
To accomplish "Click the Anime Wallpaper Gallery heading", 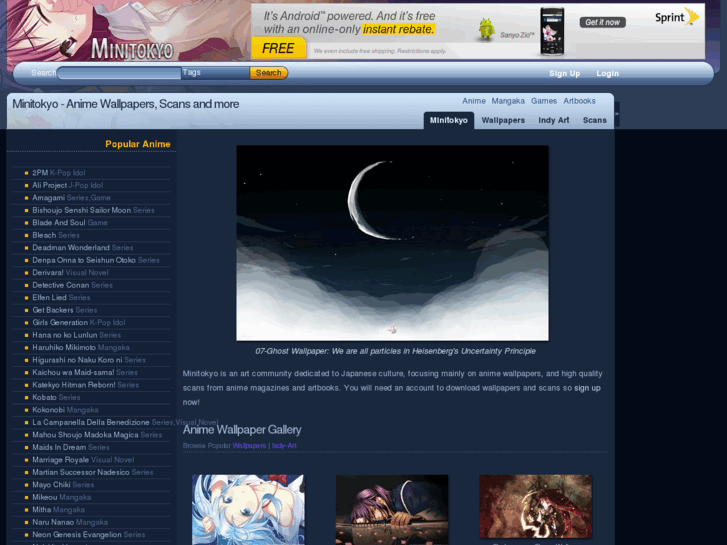I will pos(242,430).
